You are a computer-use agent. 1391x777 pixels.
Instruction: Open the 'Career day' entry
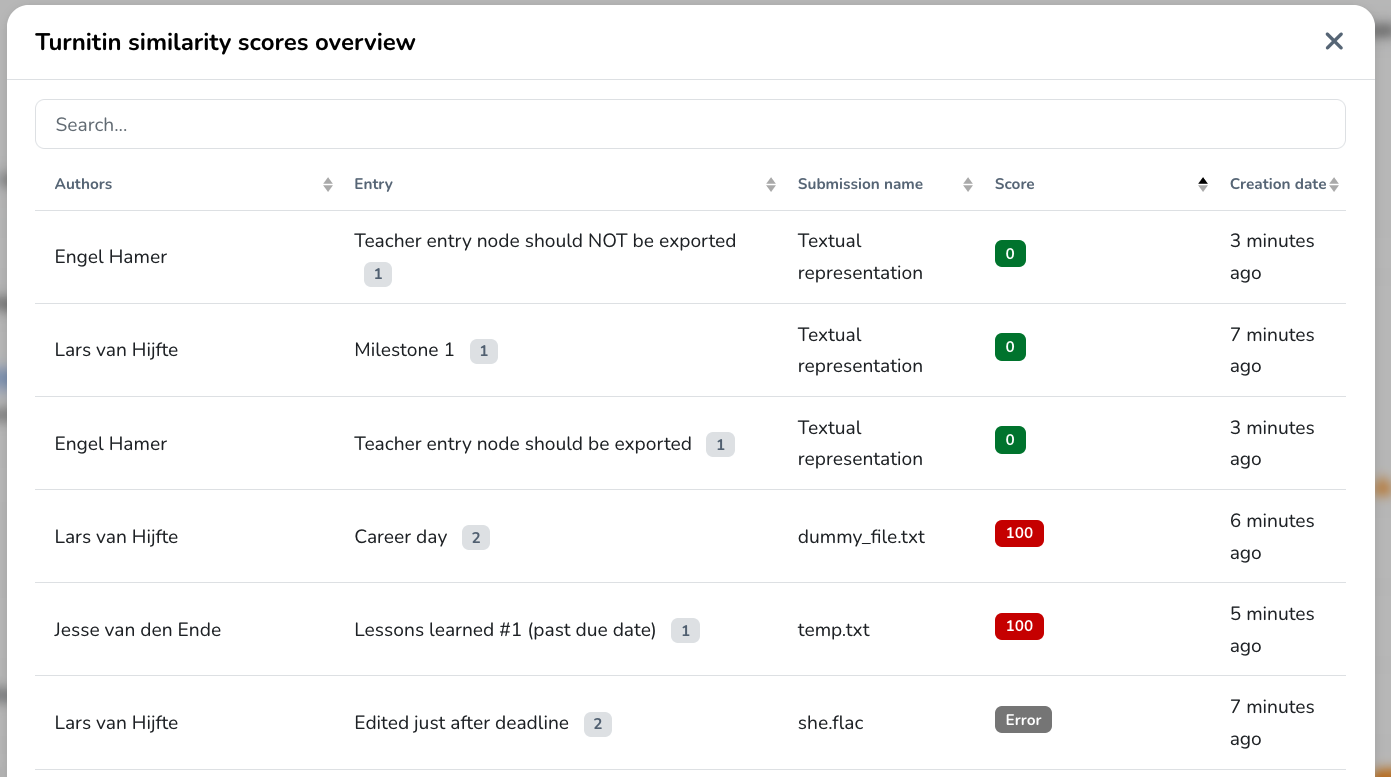coord(400,537)
